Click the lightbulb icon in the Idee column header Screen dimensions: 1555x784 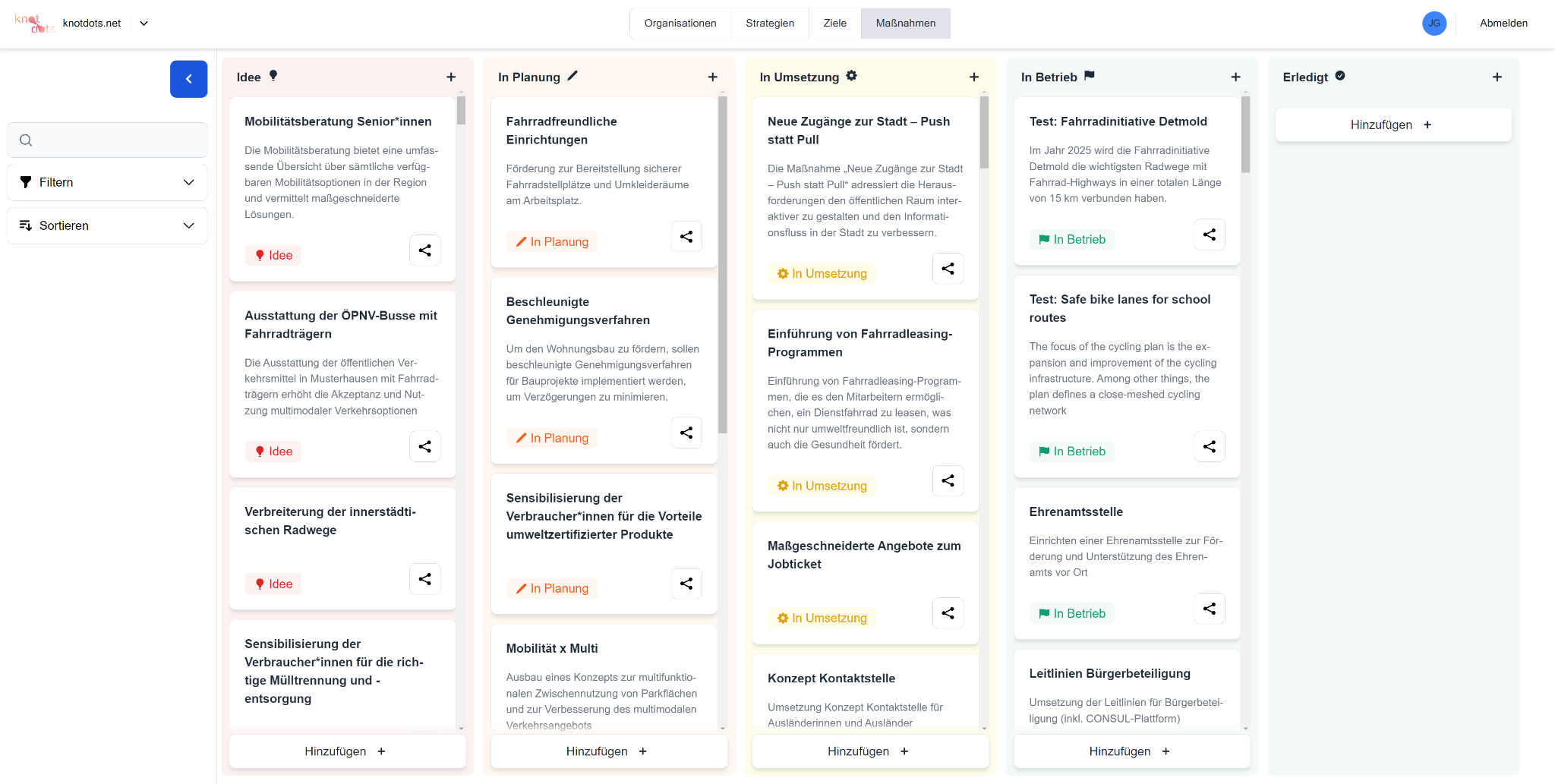click(273, 76)
